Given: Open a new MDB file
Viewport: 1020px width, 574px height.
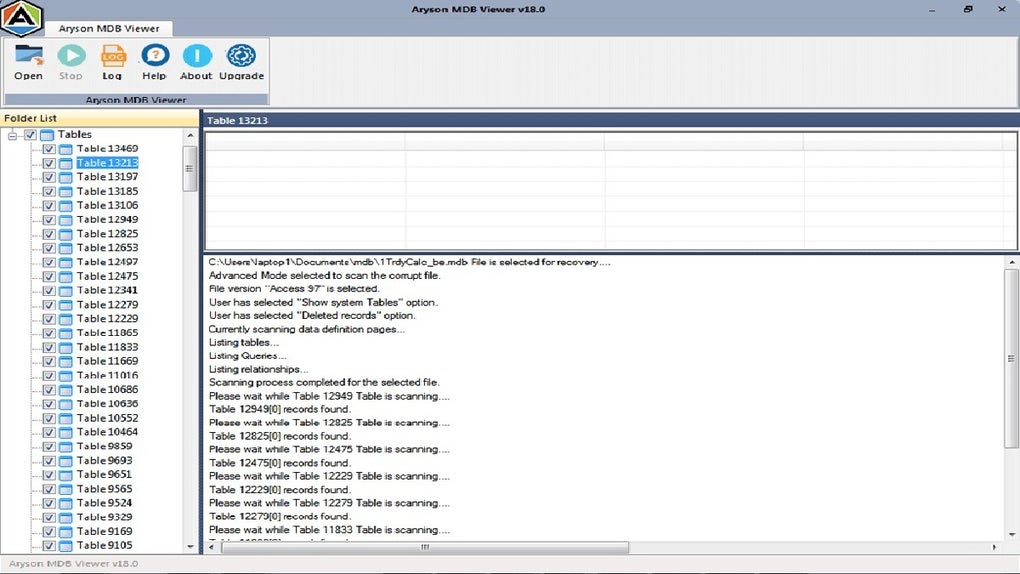Looking at the screenshot, I should click(x=29, y=62).
